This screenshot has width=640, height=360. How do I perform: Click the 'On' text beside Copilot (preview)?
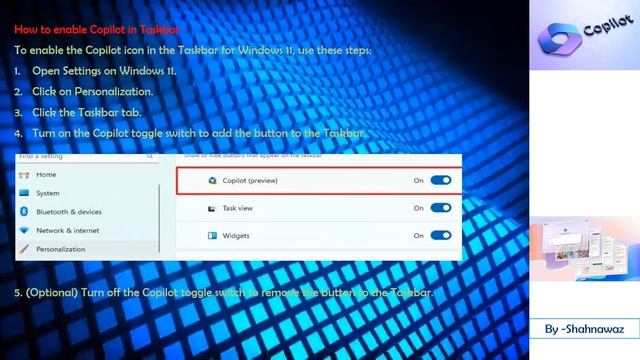coord(418,180)
